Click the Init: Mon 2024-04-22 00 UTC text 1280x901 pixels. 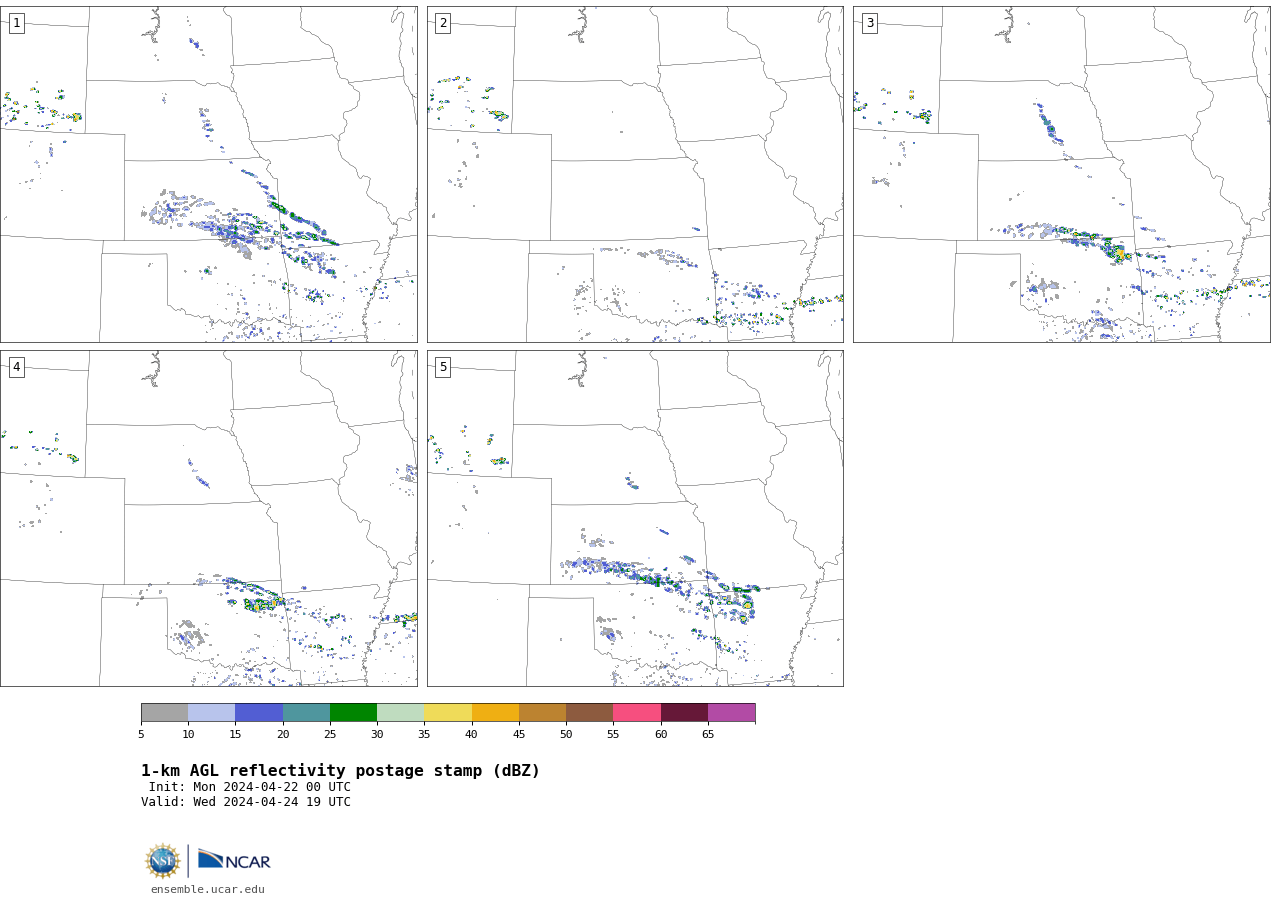click(x=250, y=787)
